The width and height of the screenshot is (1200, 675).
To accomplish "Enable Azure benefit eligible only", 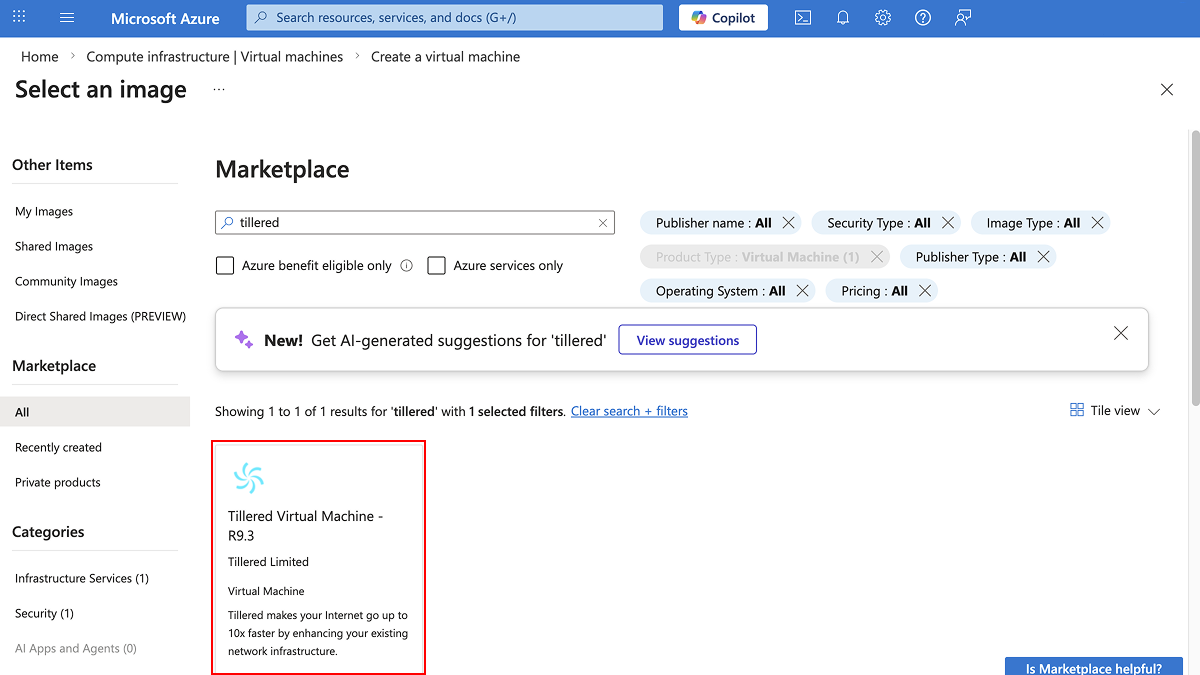I will click(x=225, y=265).
